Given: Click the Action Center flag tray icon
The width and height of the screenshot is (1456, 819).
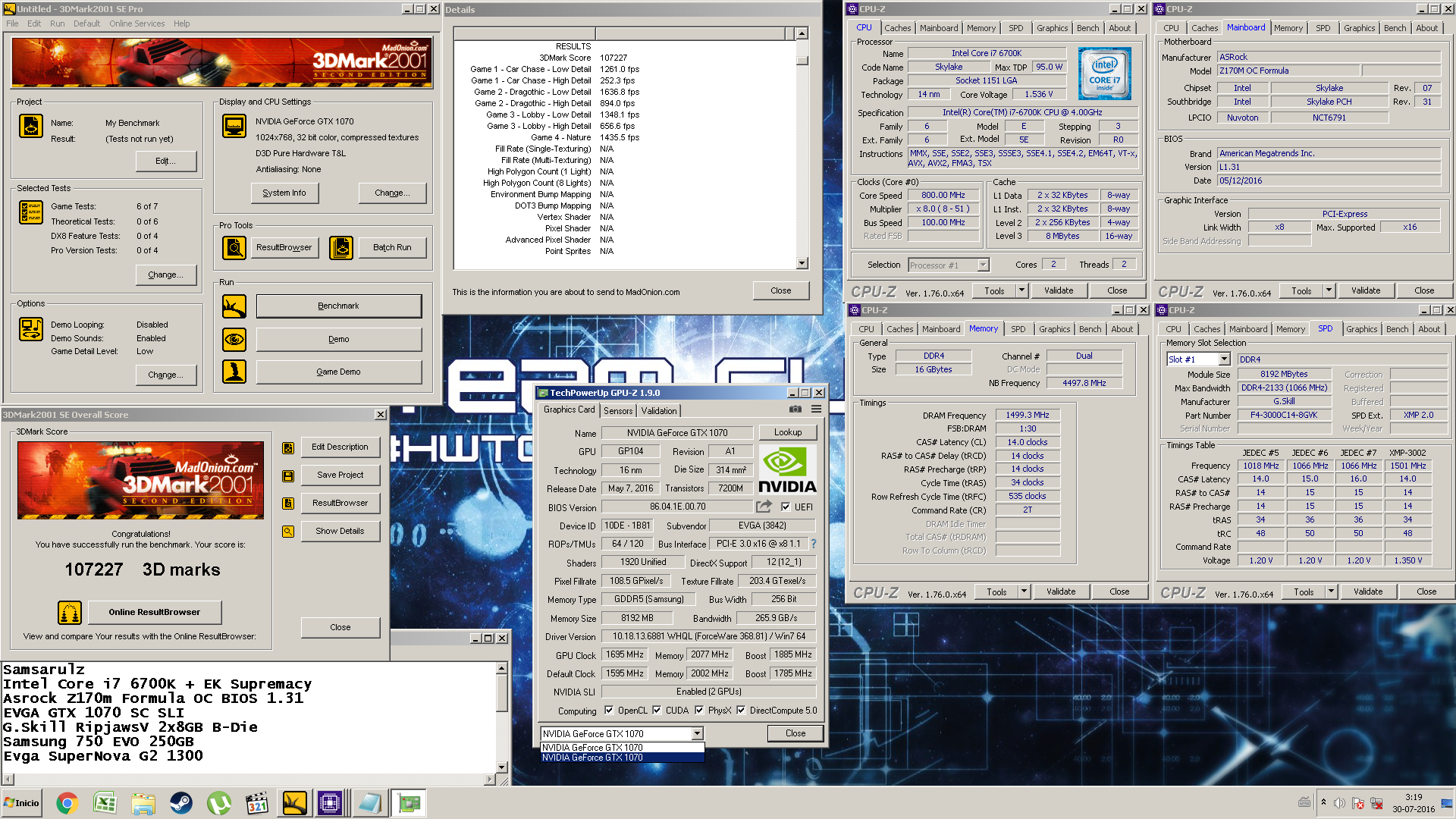Looking at the screenshot, I should click(x=1358, y=803).
